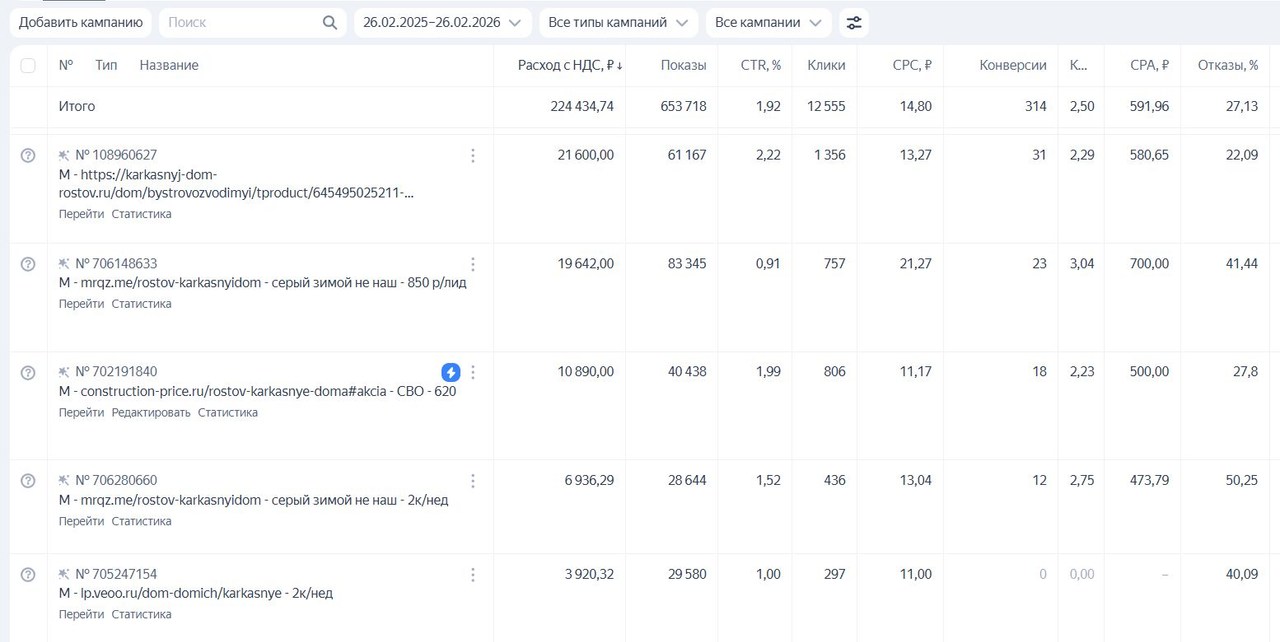Open the 'Все типы кампаний' dropdown
The width and height of the screenshot is (1280, 642).
pos(617,23)
